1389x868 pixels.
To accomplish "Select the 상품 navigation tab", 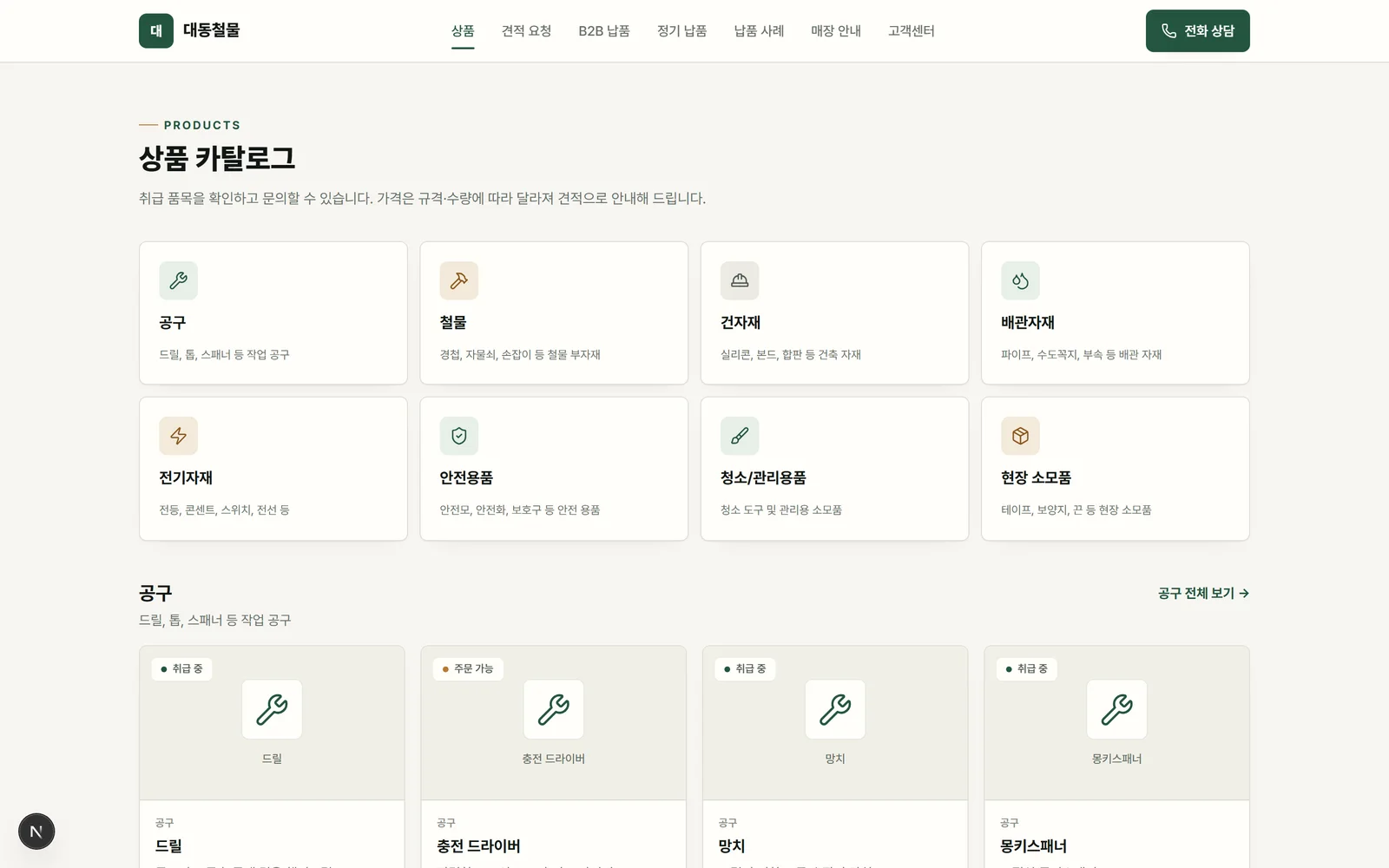I will (463, 31).
